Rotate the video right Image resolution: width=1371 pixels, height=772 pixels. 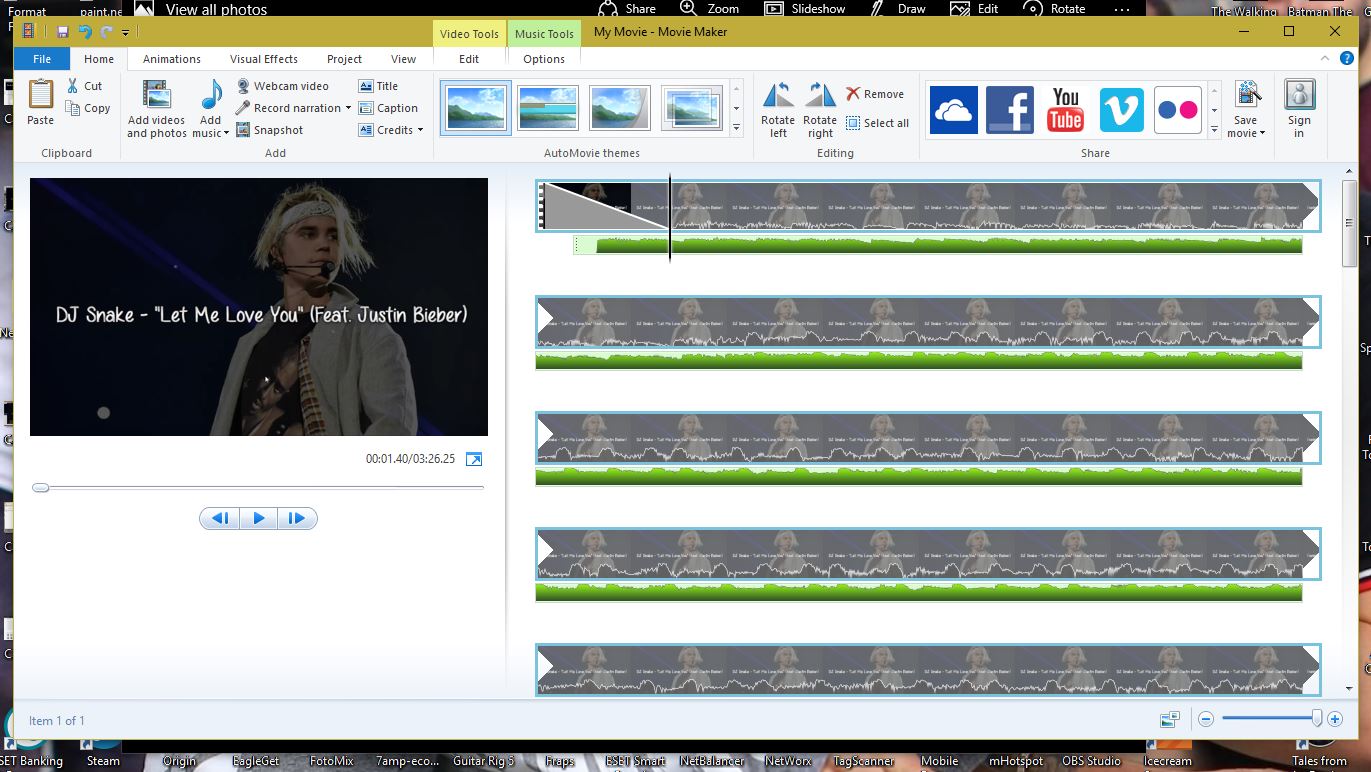820,109
